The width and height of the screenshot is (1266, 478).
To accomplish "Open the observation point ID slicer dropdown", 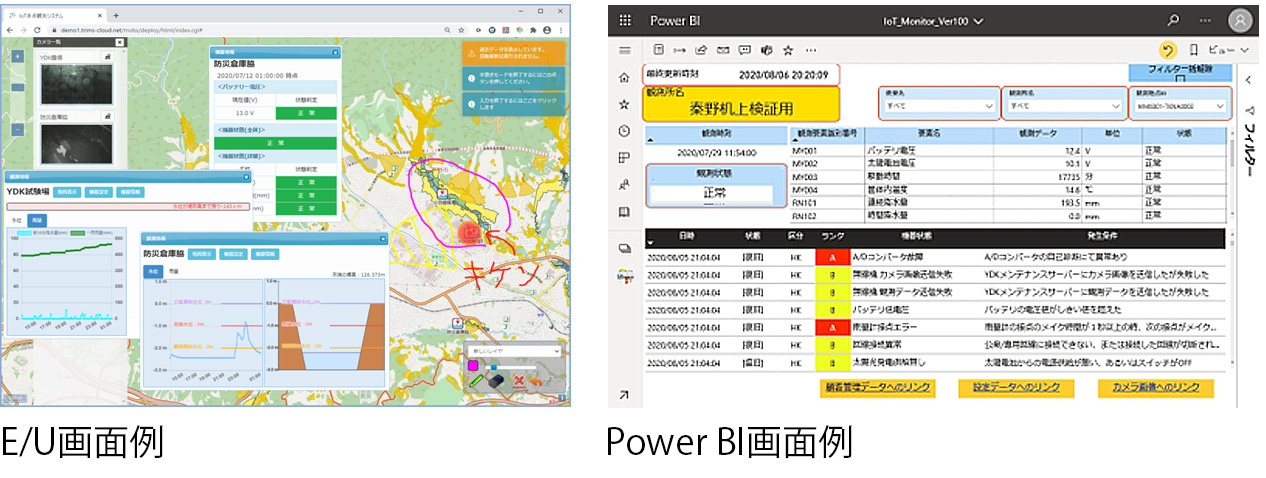I will click(1179, 105).
